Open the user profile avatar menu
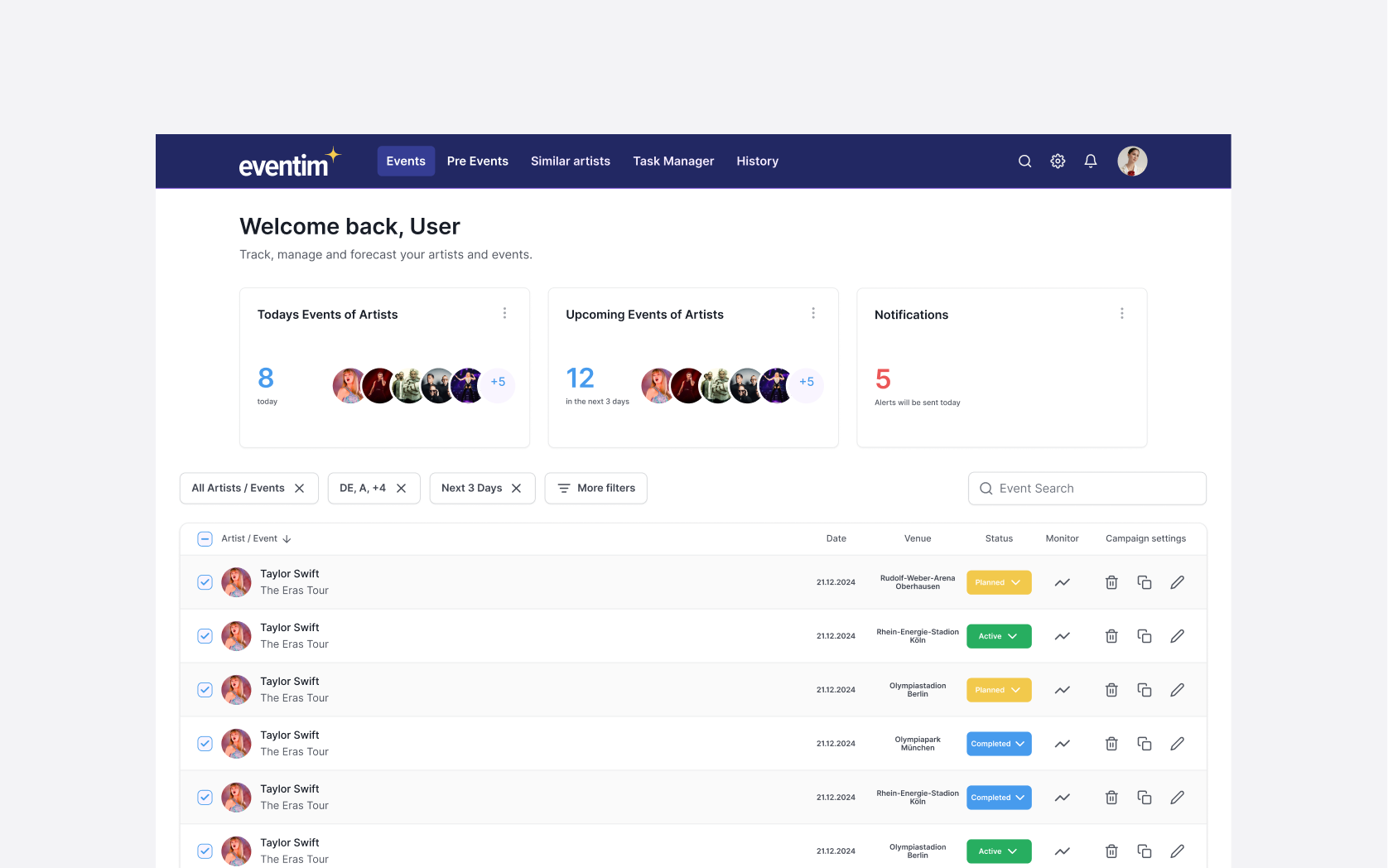This screenshot has width=1388, height=868. [x=1132, y=162]
